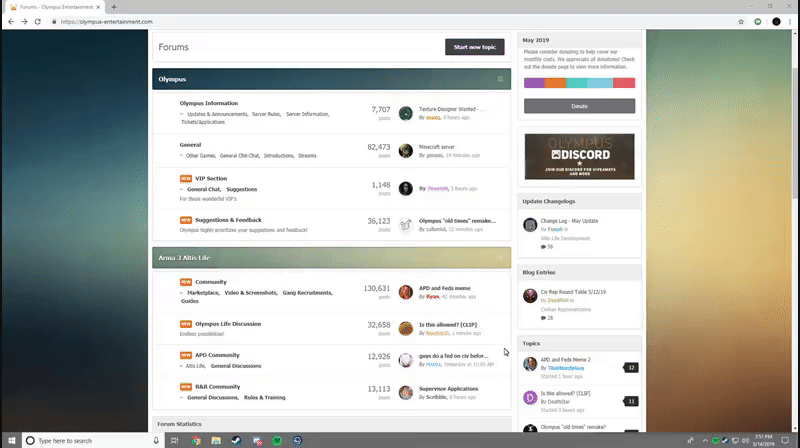800x448 pixels.
Task: Collapse the Arma 3 Altis Life category
Action: point(500,258)
